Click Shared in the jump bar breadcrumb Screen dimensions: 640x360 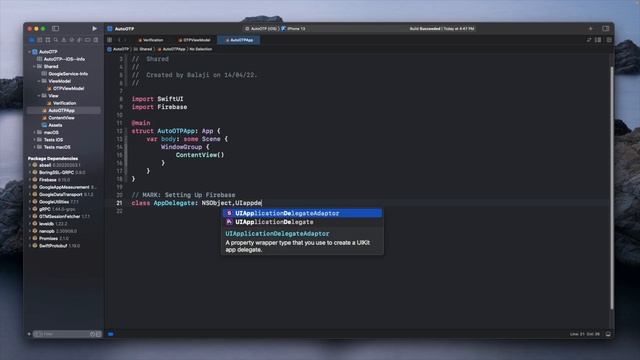tap(143, 49)
